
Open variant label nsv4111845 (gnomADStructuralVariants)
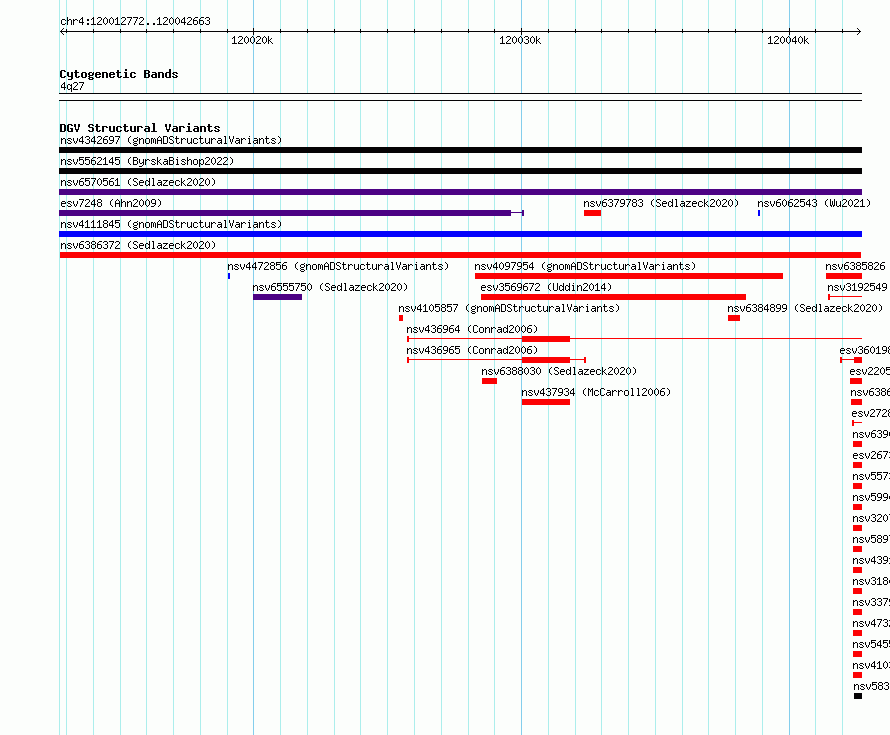click(171, 224)
